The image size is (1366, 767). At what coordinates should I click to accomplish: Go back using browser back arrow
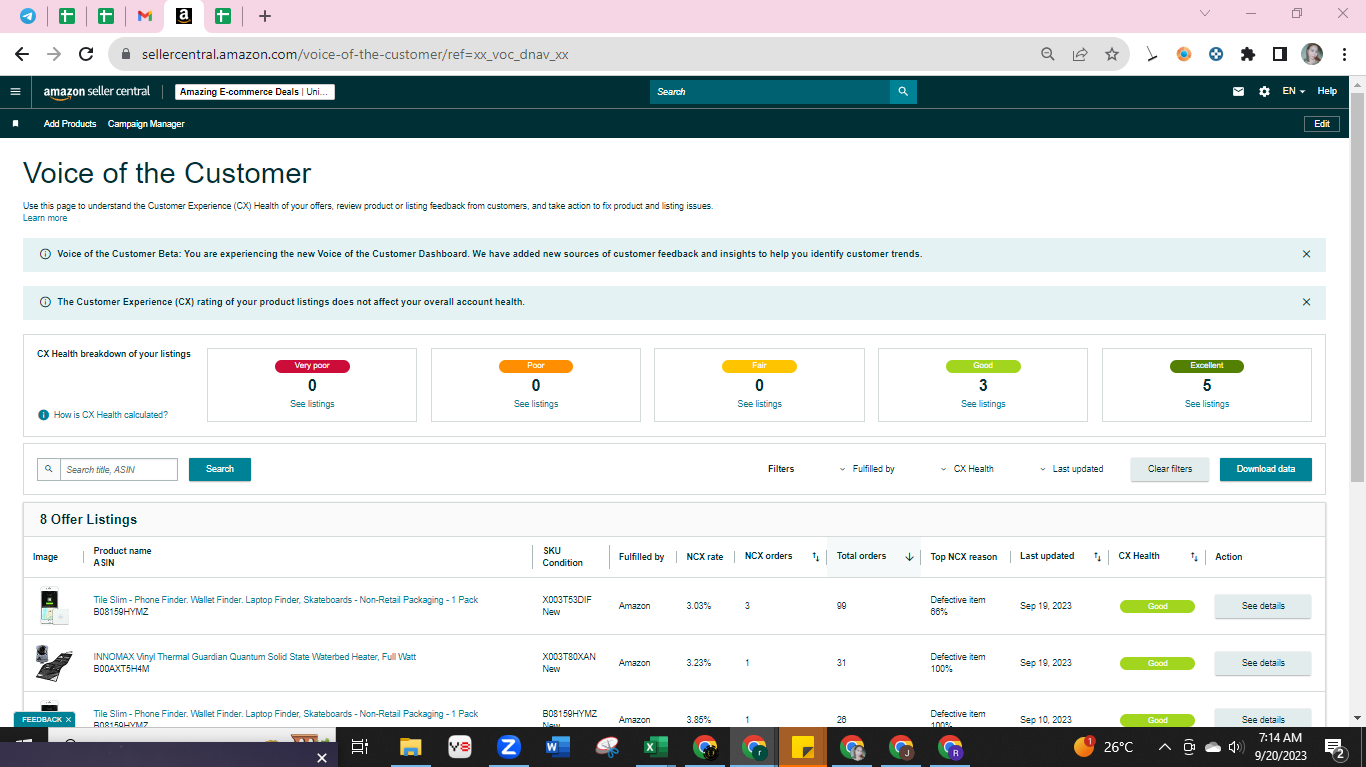22,54
